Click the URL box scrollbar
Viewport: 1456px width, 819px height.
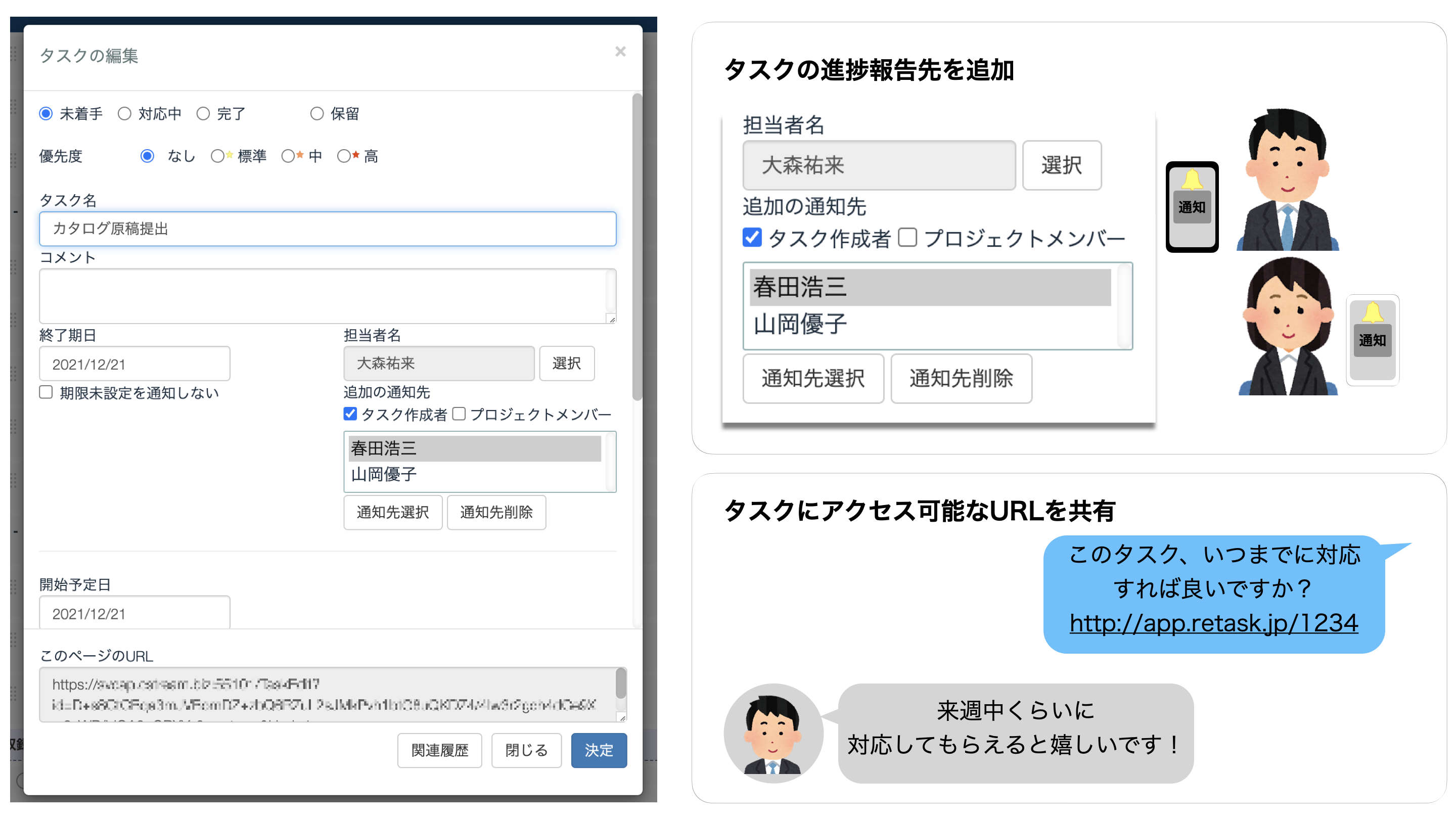point(621,684)
